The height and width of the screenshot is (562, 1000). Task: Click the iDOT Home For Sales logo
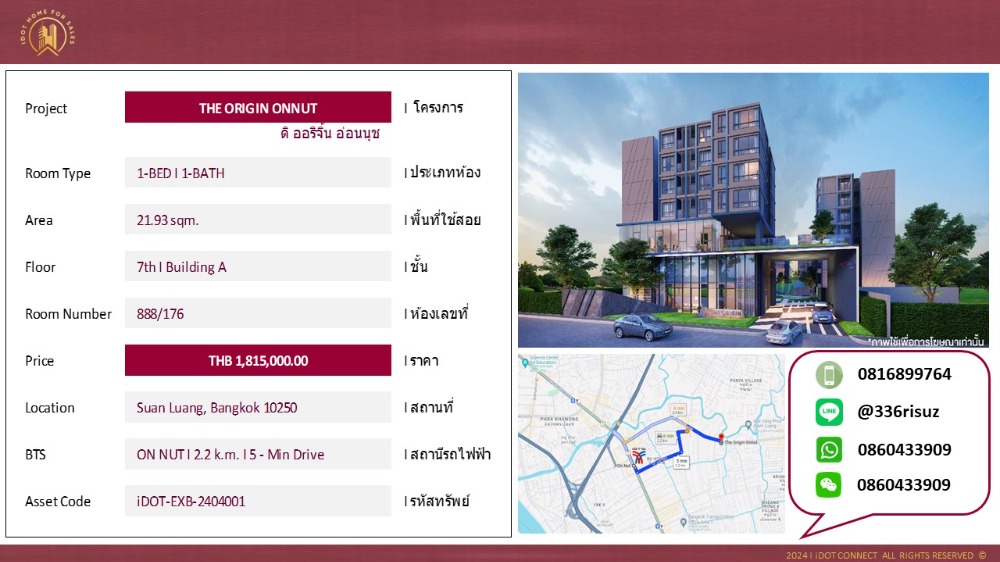click(x=48, y=33)
